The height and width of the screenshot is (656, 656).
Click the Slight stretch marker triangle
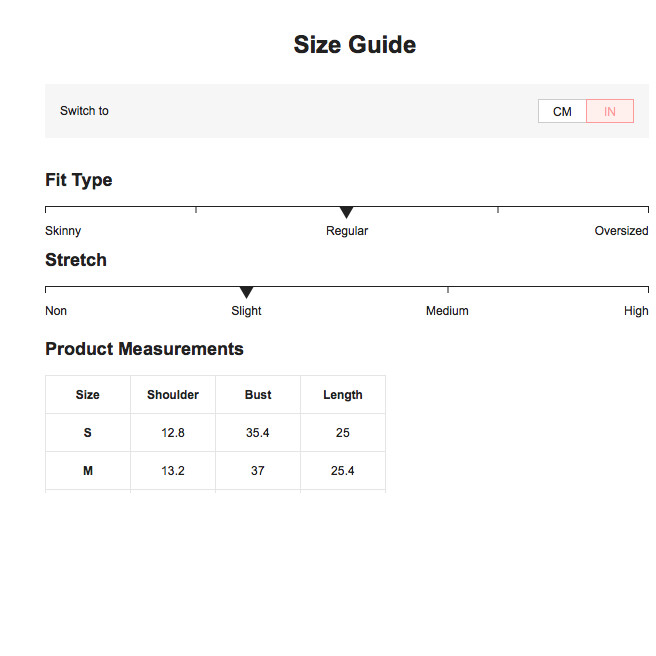click(x=246, y=292)
